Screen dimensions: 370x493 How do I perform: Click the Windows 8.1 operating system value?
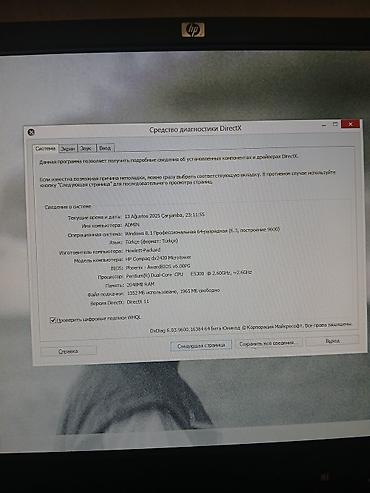coord(202,231)
